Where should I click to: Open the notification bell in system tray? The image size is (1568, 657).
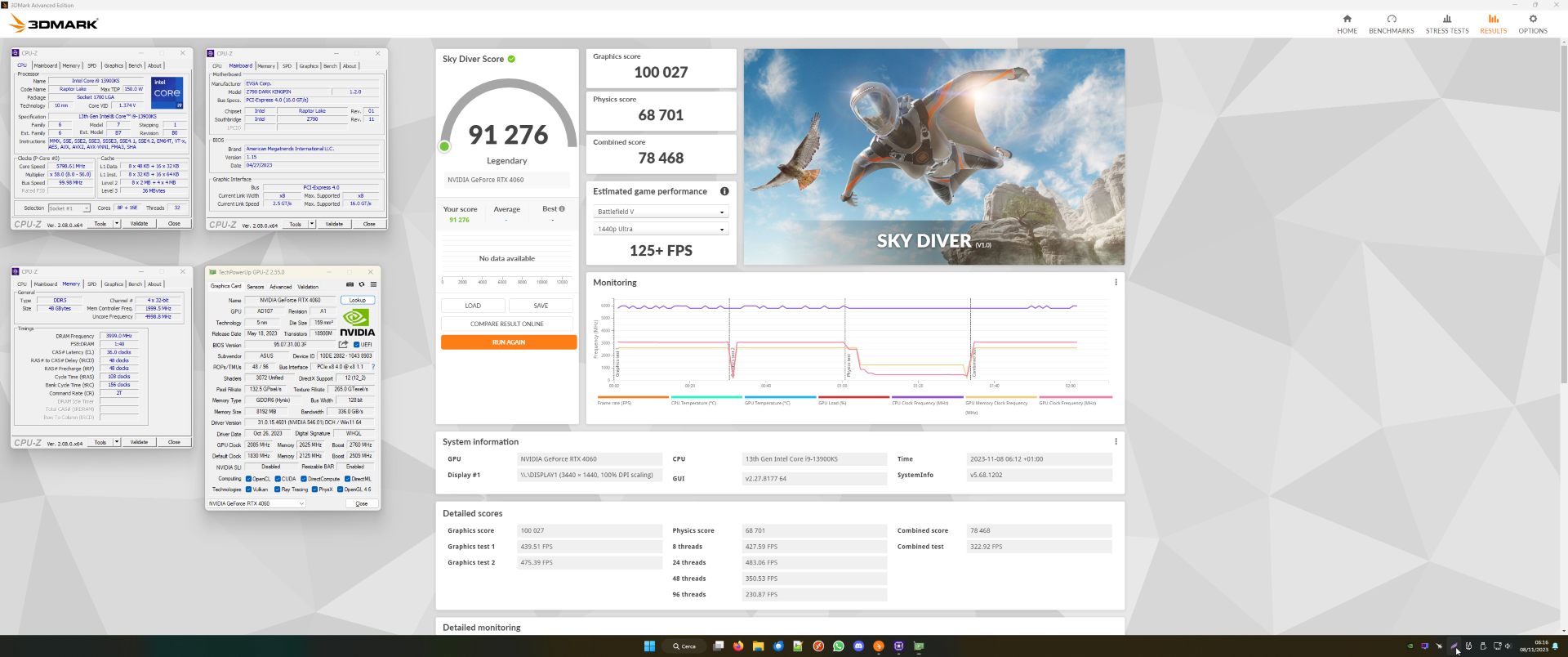coord(1555,646)
